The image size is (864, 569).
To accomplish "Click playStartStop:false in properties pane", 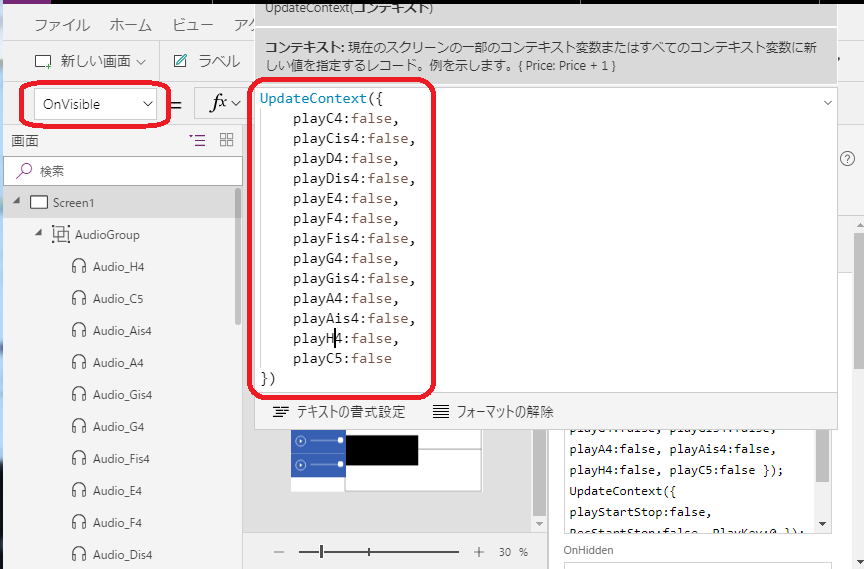I will [640, 512].
